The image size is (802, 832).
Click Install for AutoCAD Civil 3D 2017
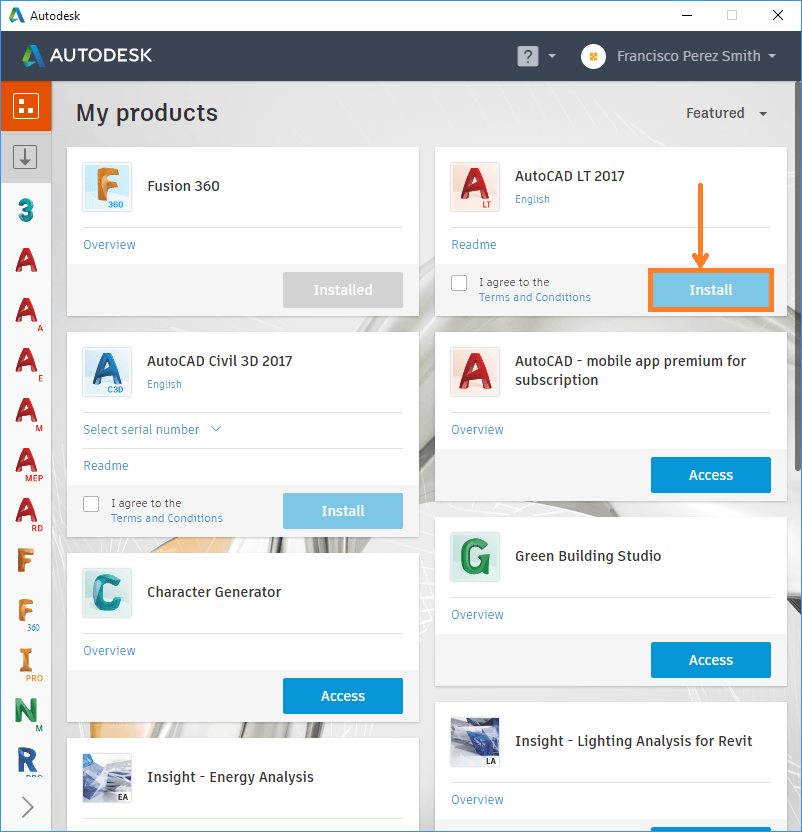pos(342,510)
